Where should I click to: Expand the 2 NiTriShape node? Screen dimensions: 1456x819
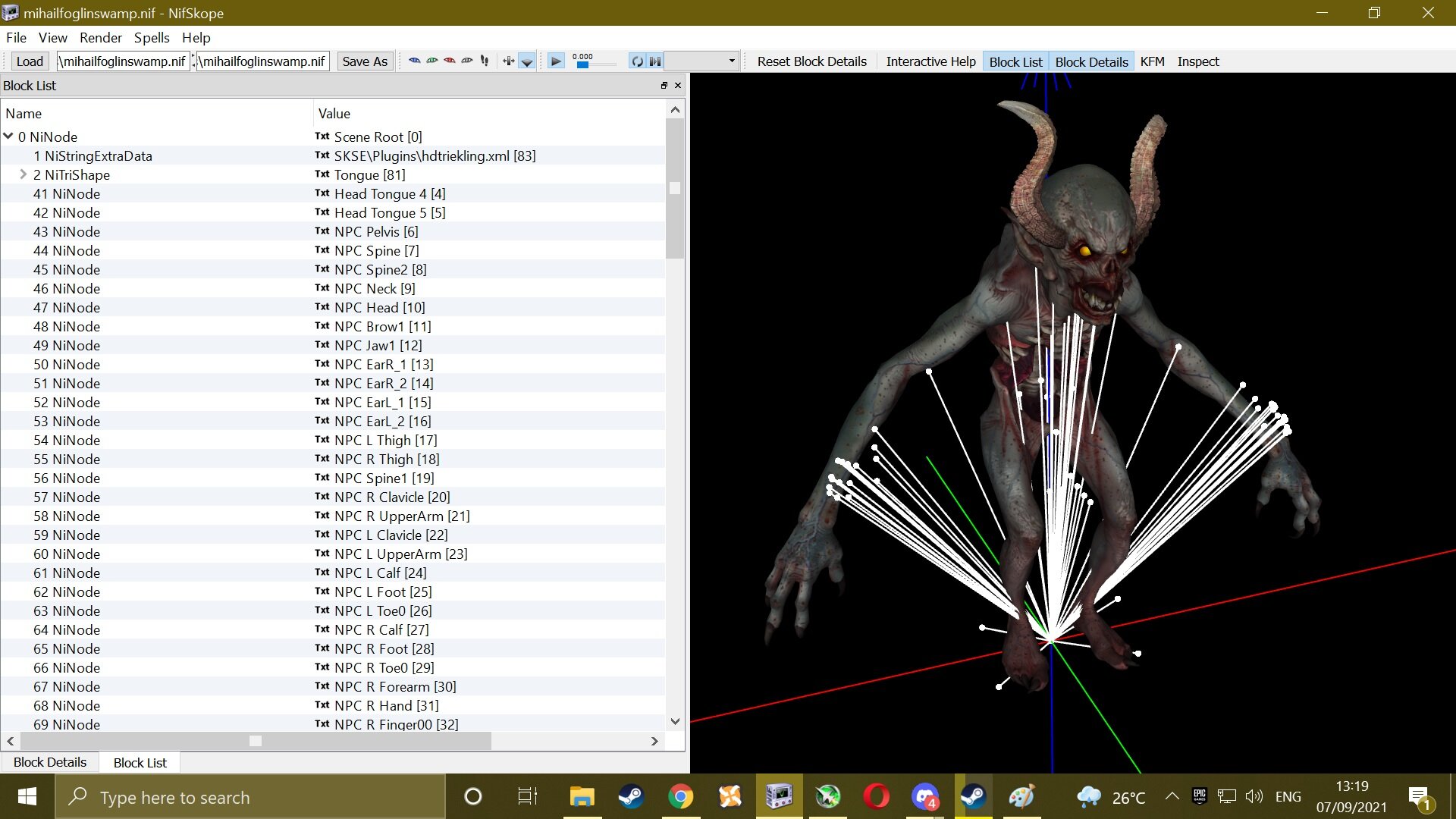tap(24, 174)
